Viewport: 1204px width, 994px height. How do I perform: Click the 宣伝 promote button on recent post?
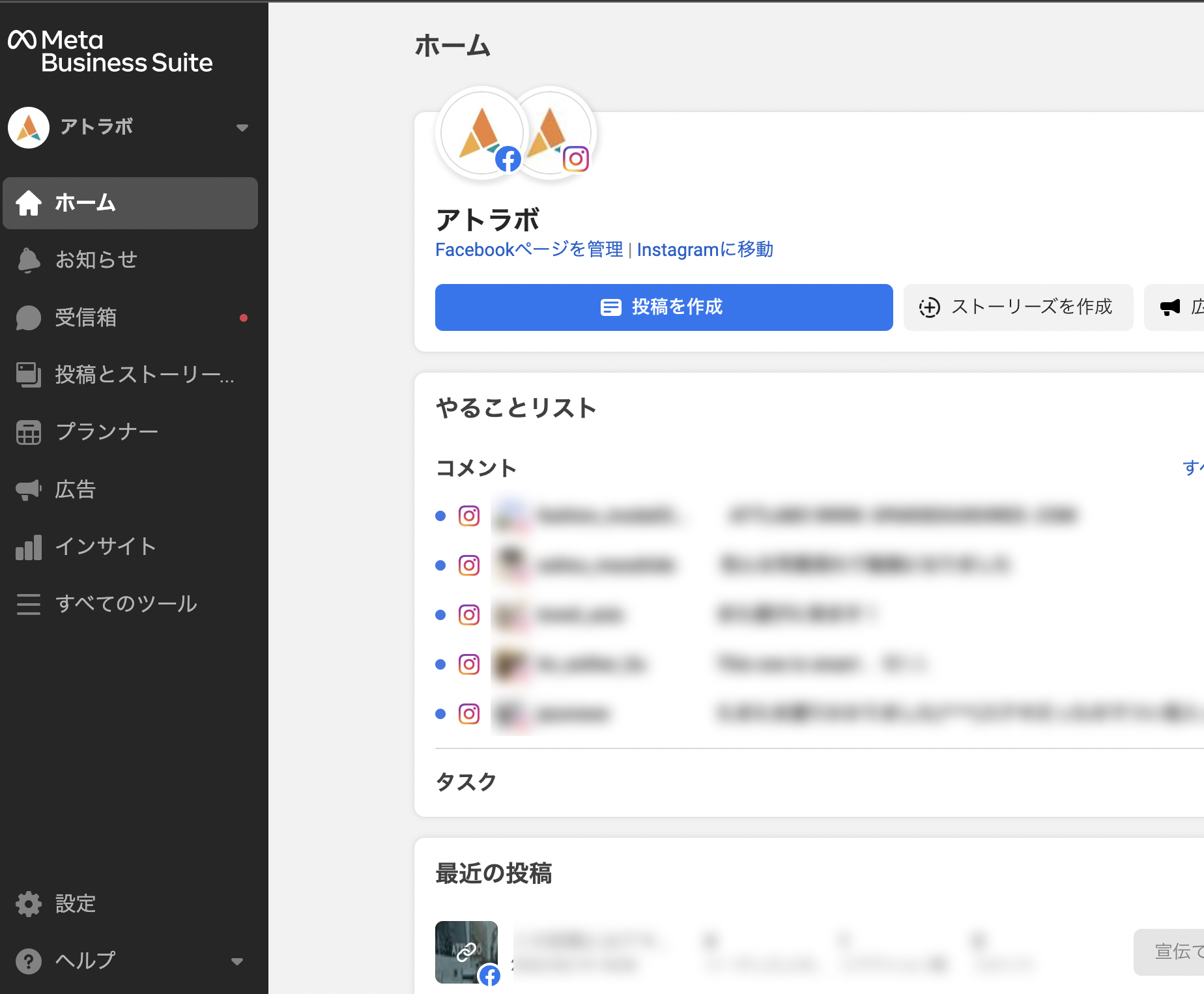[1169, 952]
